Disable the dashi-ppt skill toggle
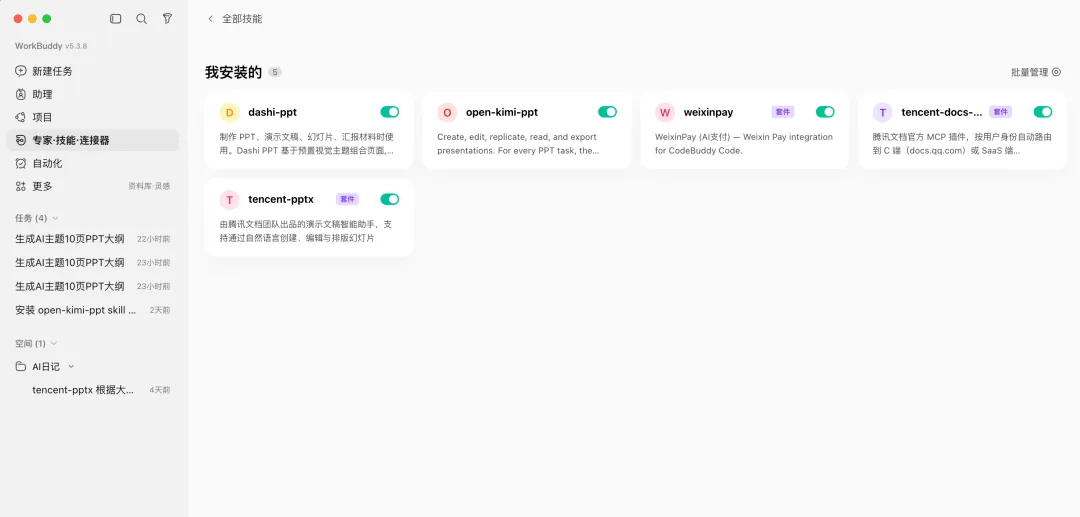This screenshot has width=1080, height=517. click(390, 112)
